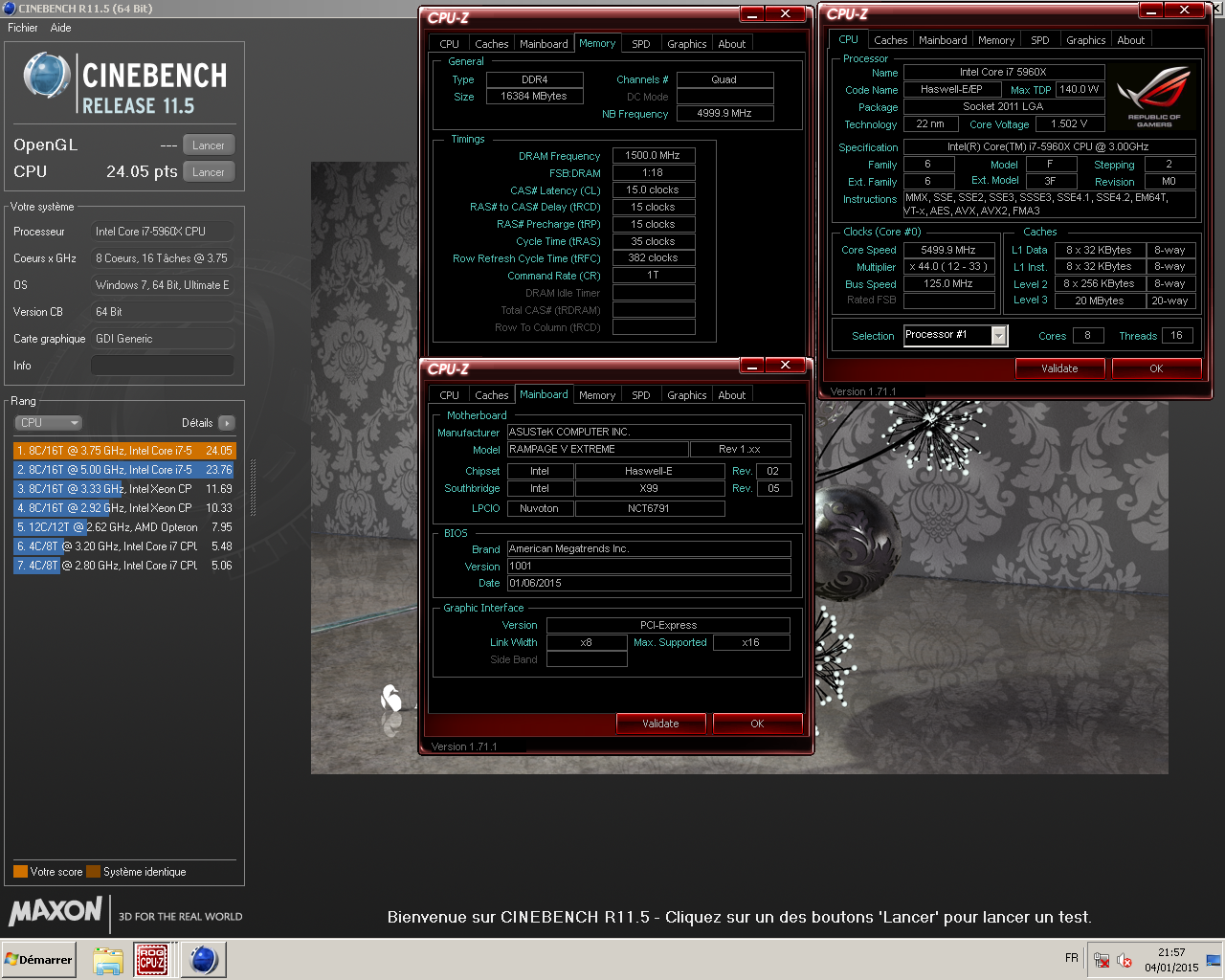Open Memory tab in processor CPU-Z window

point(996,40)
